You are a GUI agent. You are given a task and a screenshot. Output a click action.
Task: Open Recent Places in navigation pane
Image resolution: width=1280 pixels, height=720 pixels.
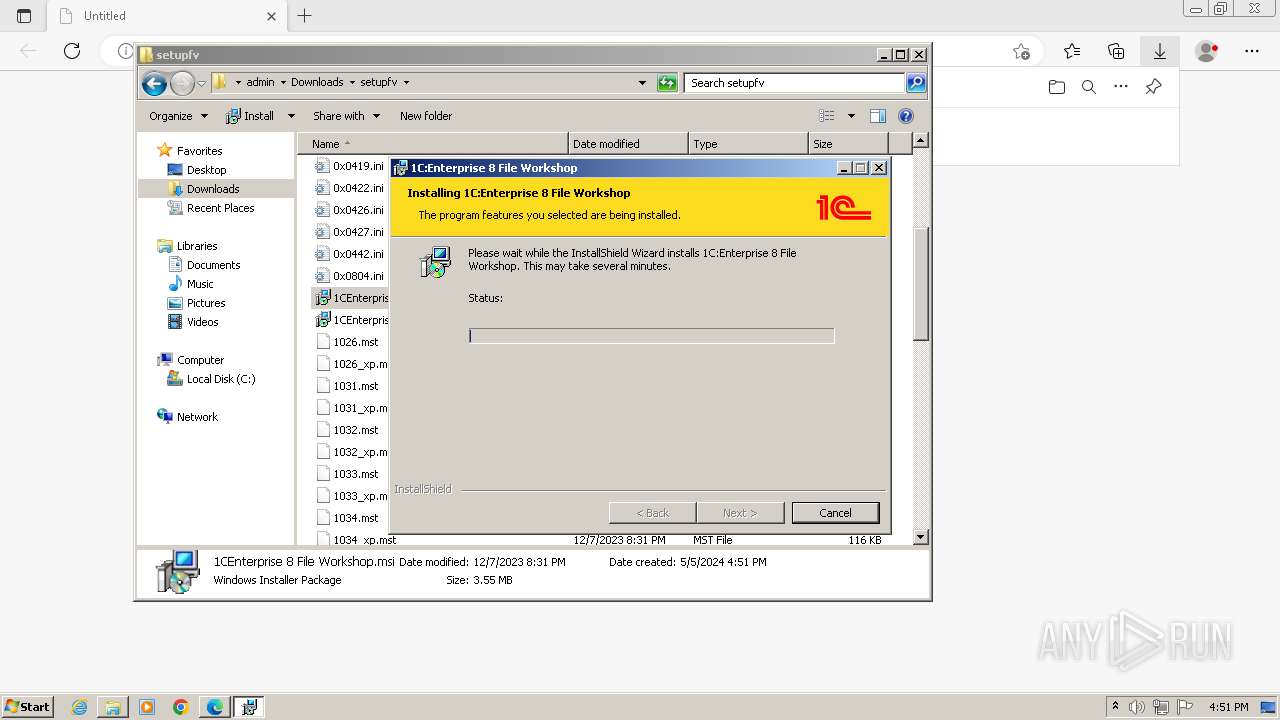pyautogui.click(x=220, y=208)
